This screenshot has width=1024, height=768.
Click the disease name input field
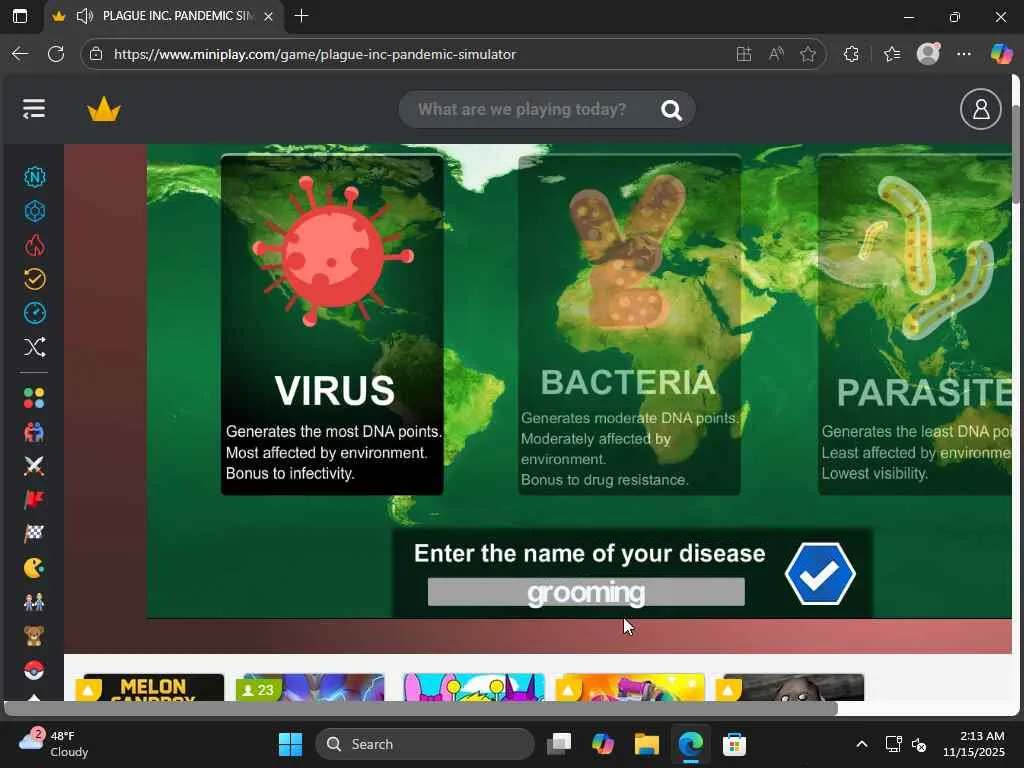click(x=586, y=592)
